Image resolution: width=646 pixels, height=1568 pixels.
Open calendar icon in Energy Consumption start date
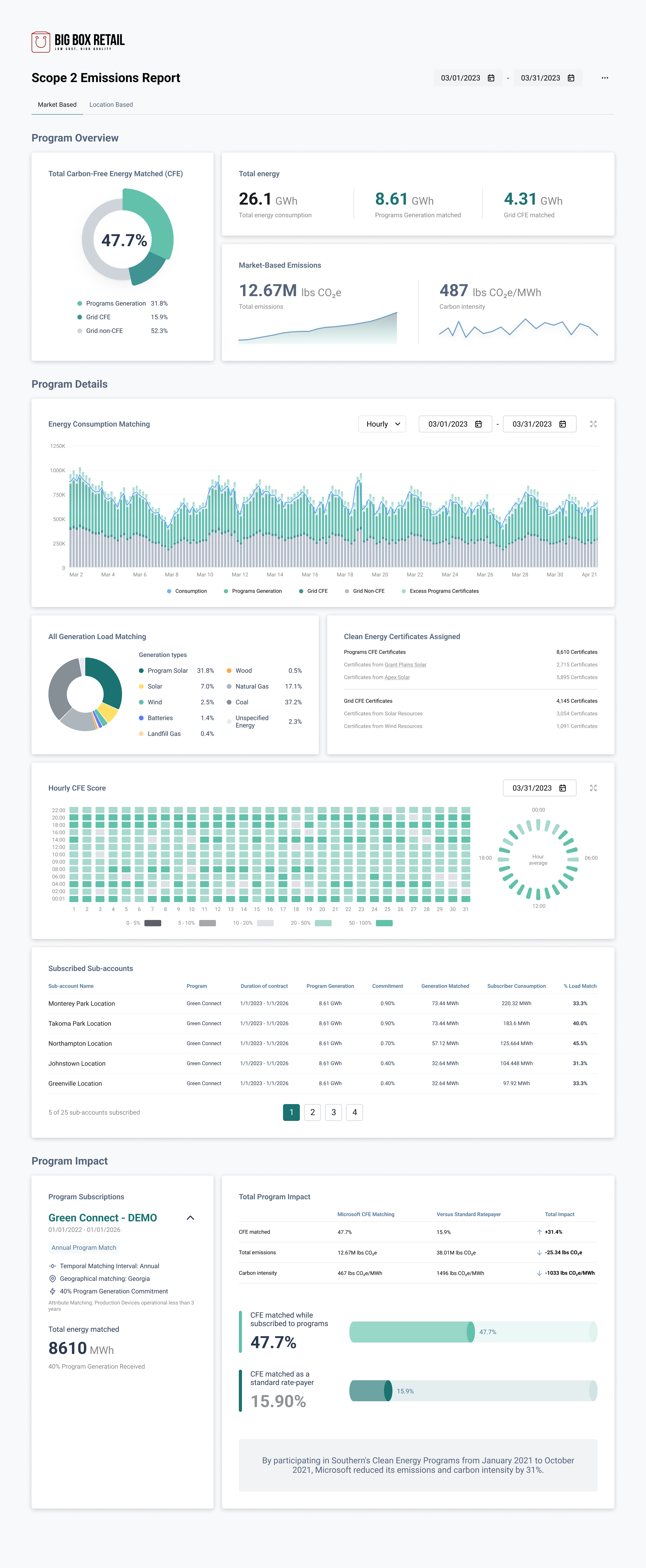(x=478, y=424)
